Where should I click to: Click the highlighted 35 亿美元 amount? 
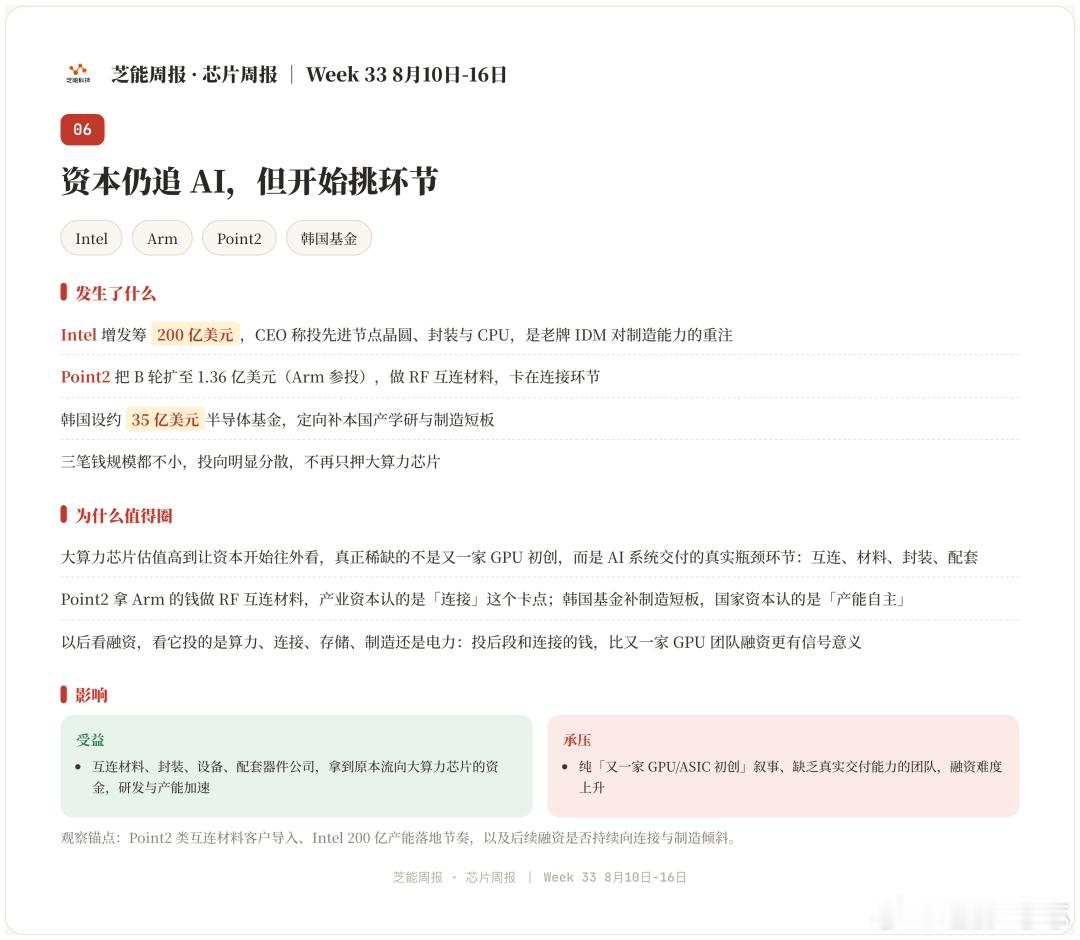[165, 419]
